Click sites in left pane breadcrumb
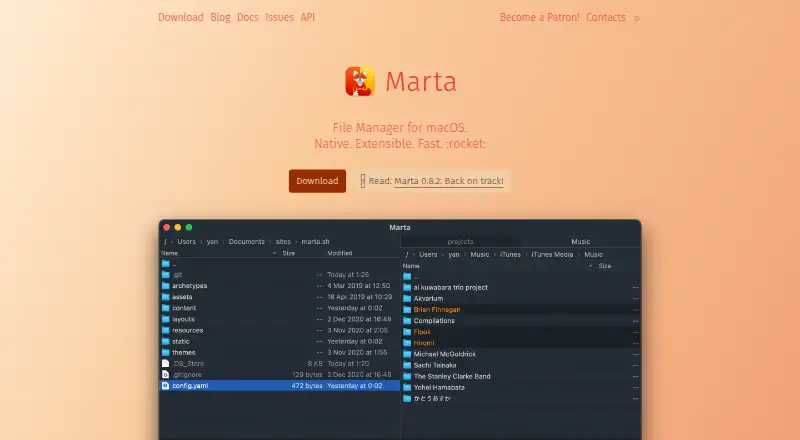This screenshot has height=440, width=800. click(283, 241)
